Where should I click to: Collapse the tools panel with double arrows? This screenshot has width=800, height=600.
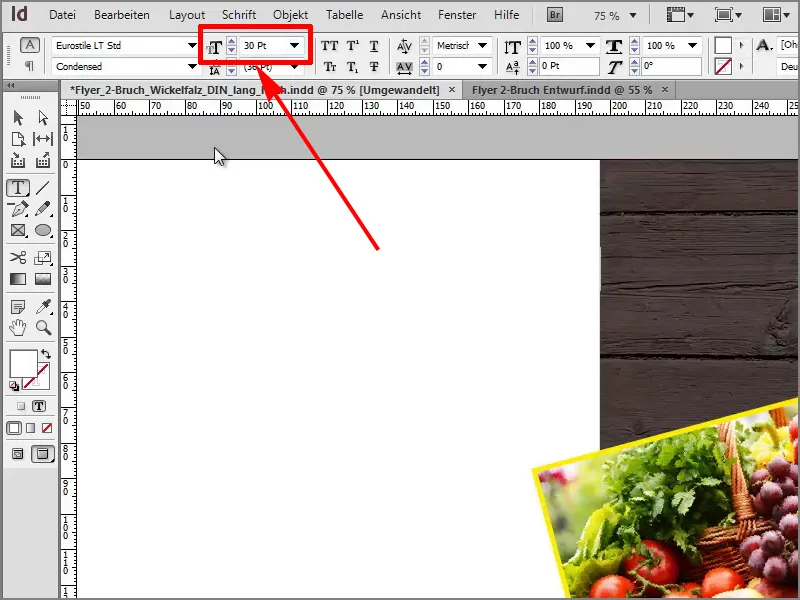tap(10, 86)
